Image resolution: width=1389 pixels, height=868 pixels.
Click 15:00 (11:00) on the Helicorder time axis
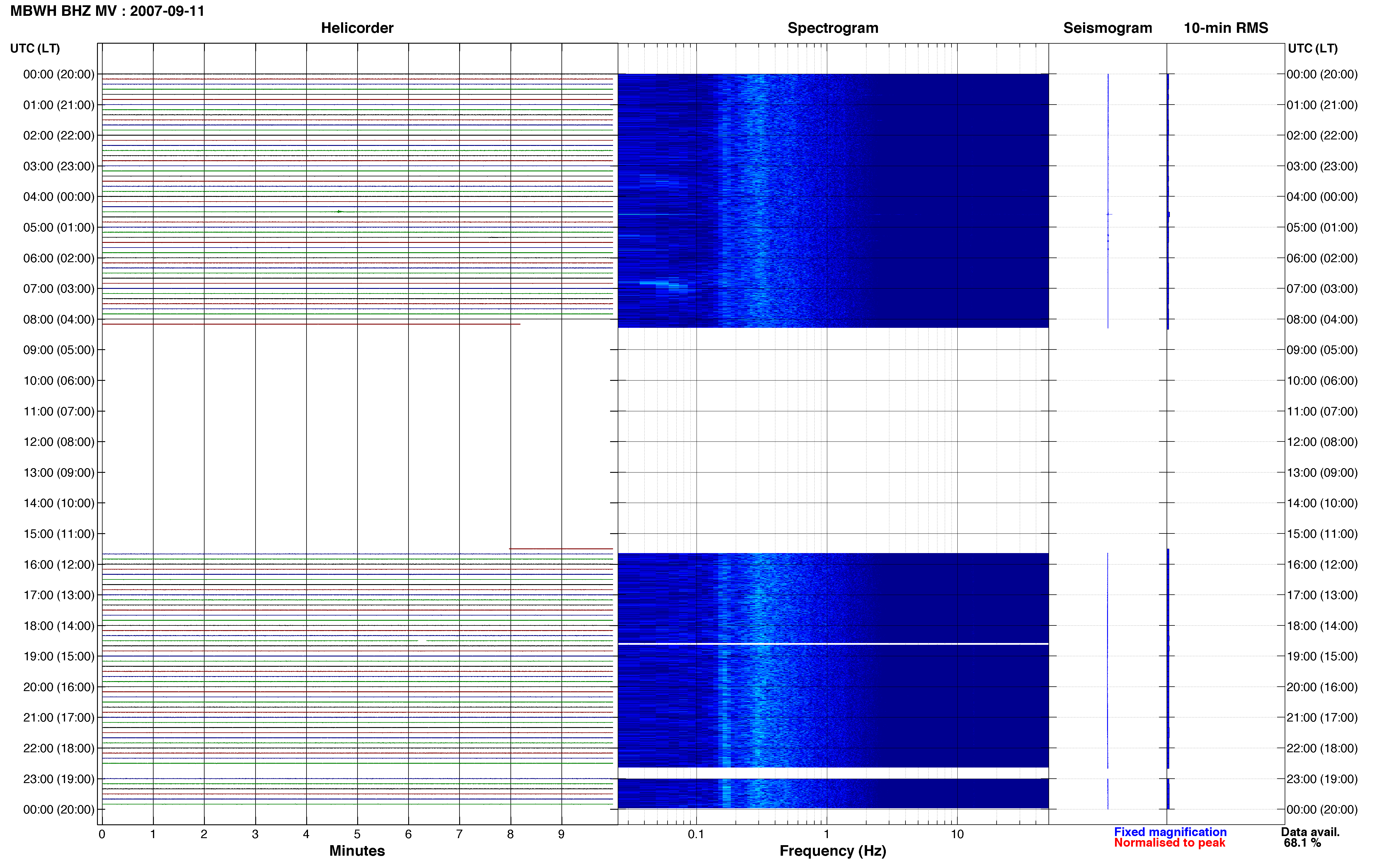coord(59,534)
